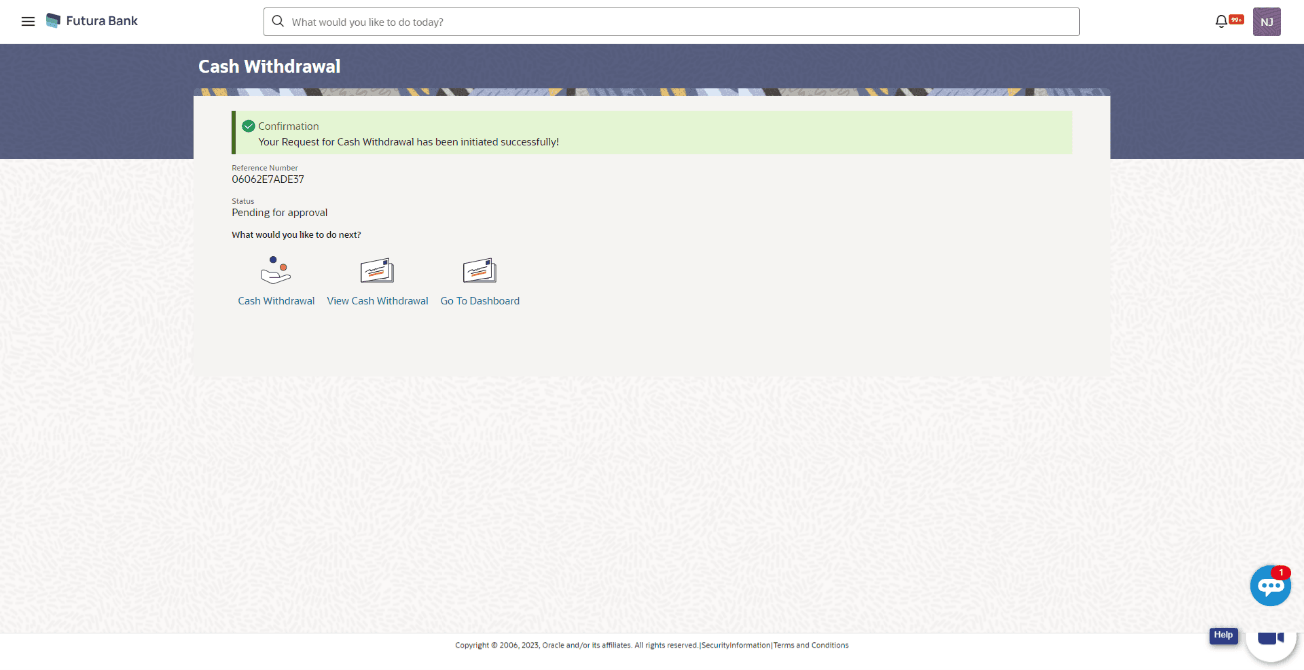The height and width of the screenshot is (670, 1304).
Task: Click the green confirmation checkmark icon
Action: 249,126
